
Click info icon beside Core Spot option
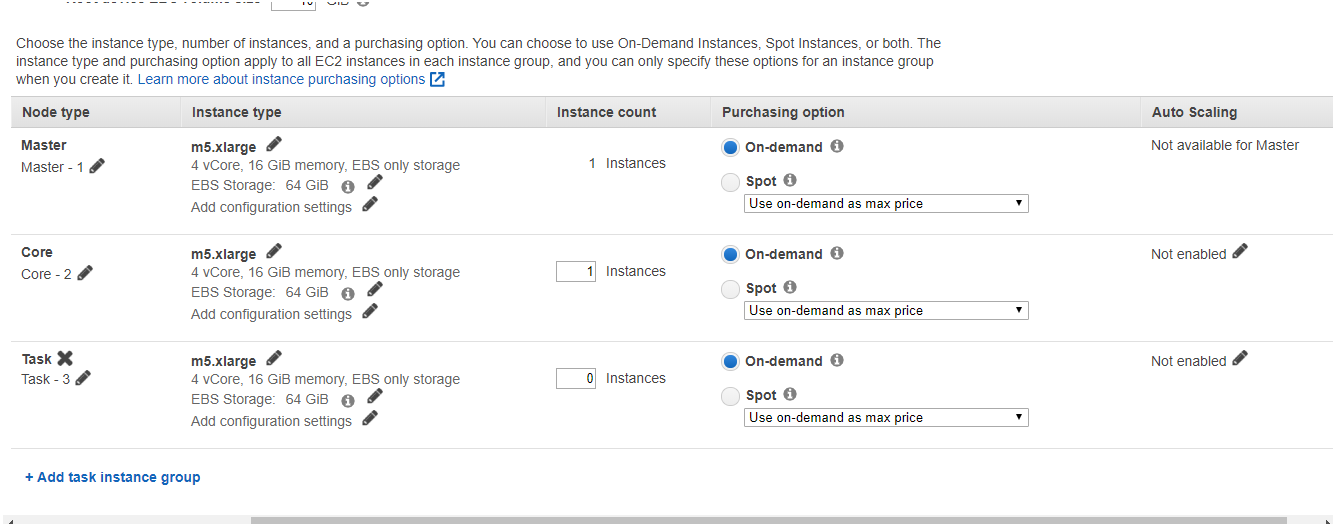coord(790,288)
